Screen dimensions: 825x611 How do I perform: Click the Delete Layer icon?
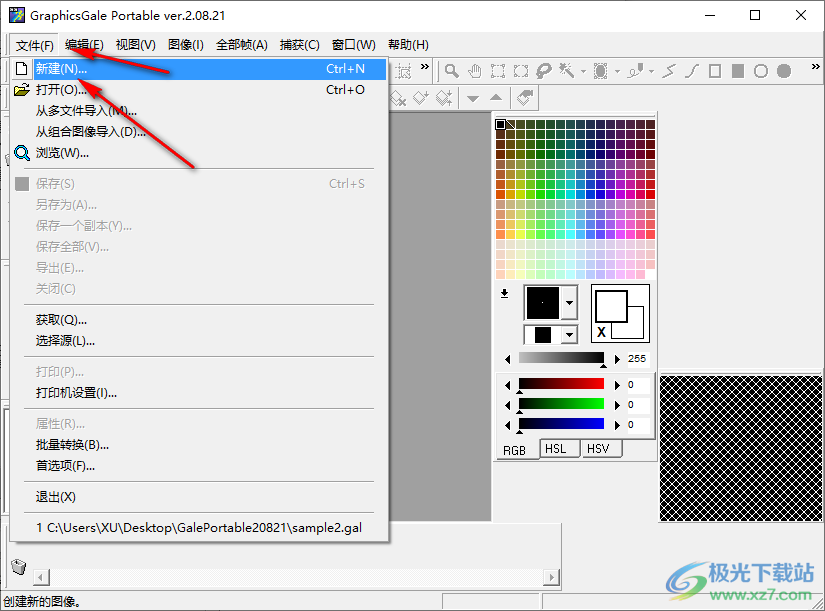[x=399, y=98]
